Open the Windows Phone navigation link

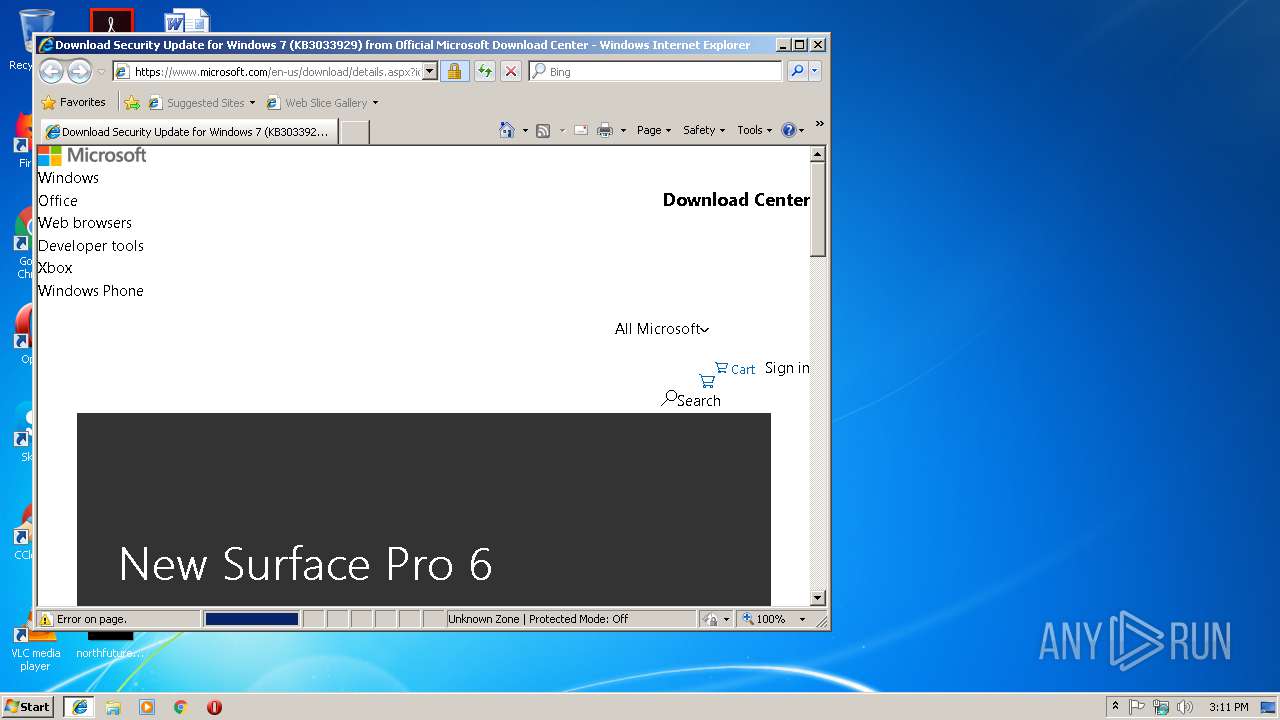point(91,291)
